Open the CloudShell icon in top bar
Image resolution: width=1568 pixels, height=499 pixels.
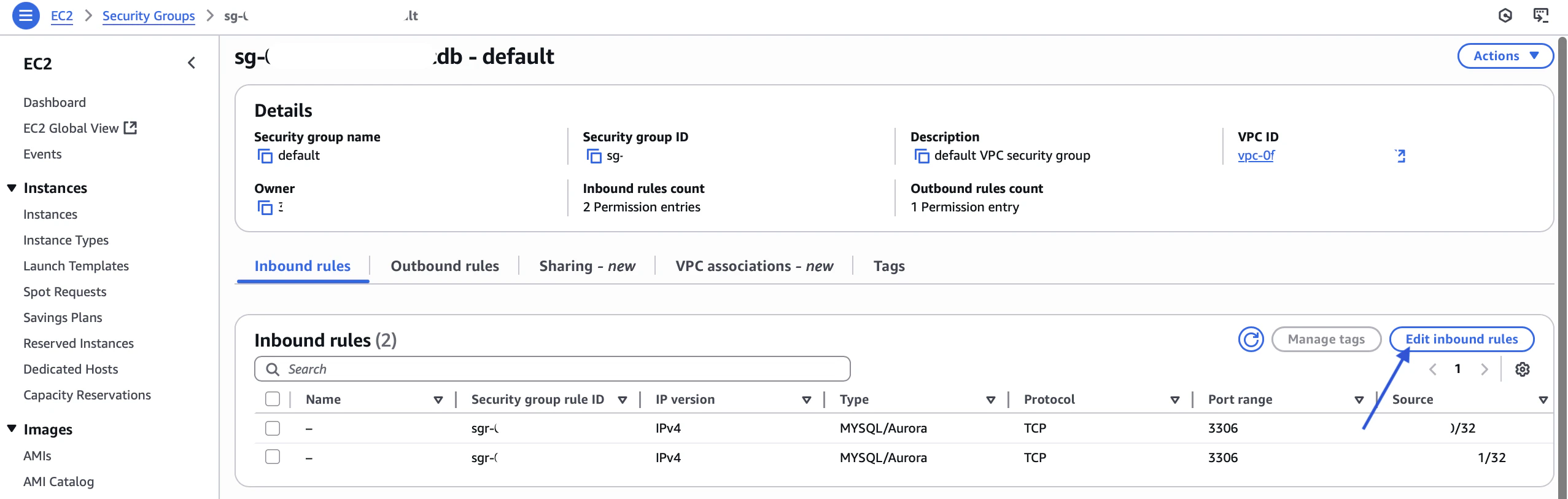click(1540, 15)
